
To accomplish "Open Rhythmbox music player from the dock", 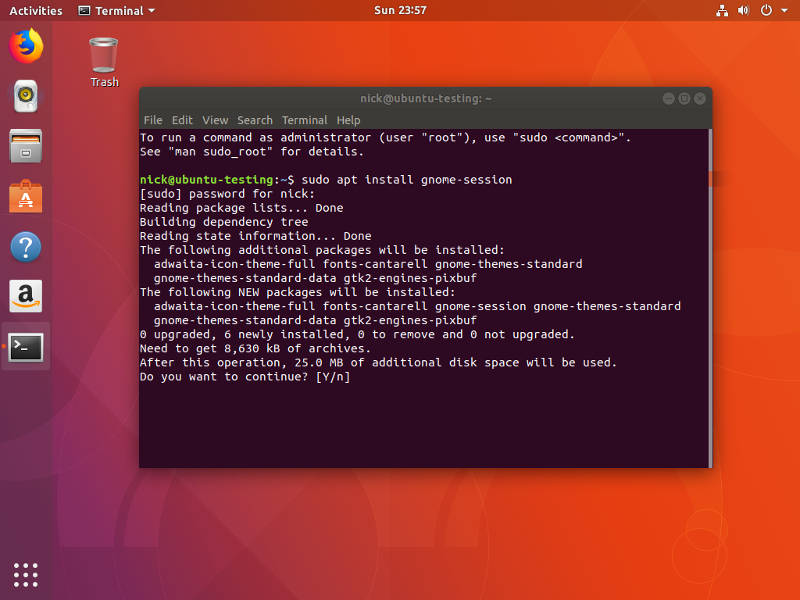I will pyautogui.click(x=25, y=95).
